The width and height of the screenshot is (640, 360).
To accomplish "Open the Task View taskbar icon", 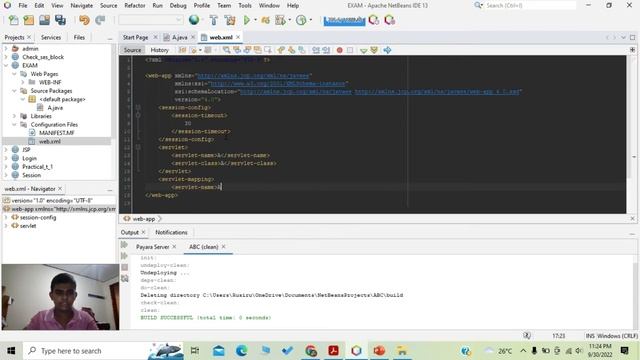I will (x=195, y=351).
